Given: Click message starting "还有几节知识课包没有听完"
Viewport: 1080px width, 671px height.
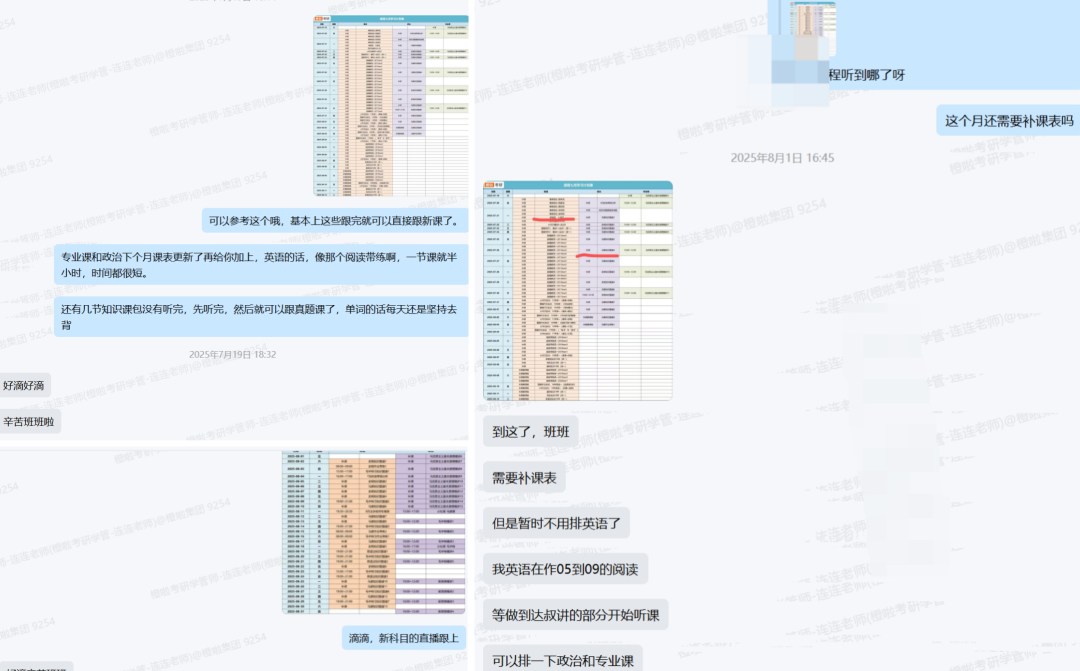Looking at the screenshot, I should [x=261, y=317].
